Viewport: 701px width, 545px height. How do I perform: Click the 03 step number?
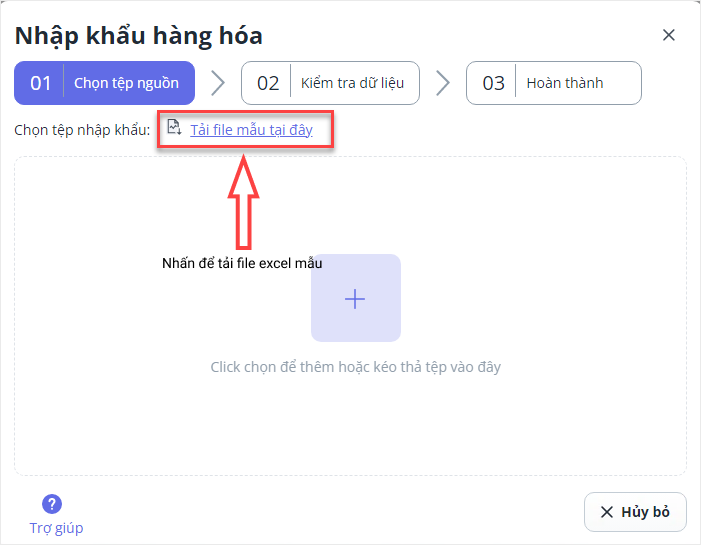[x=494, y=83]
